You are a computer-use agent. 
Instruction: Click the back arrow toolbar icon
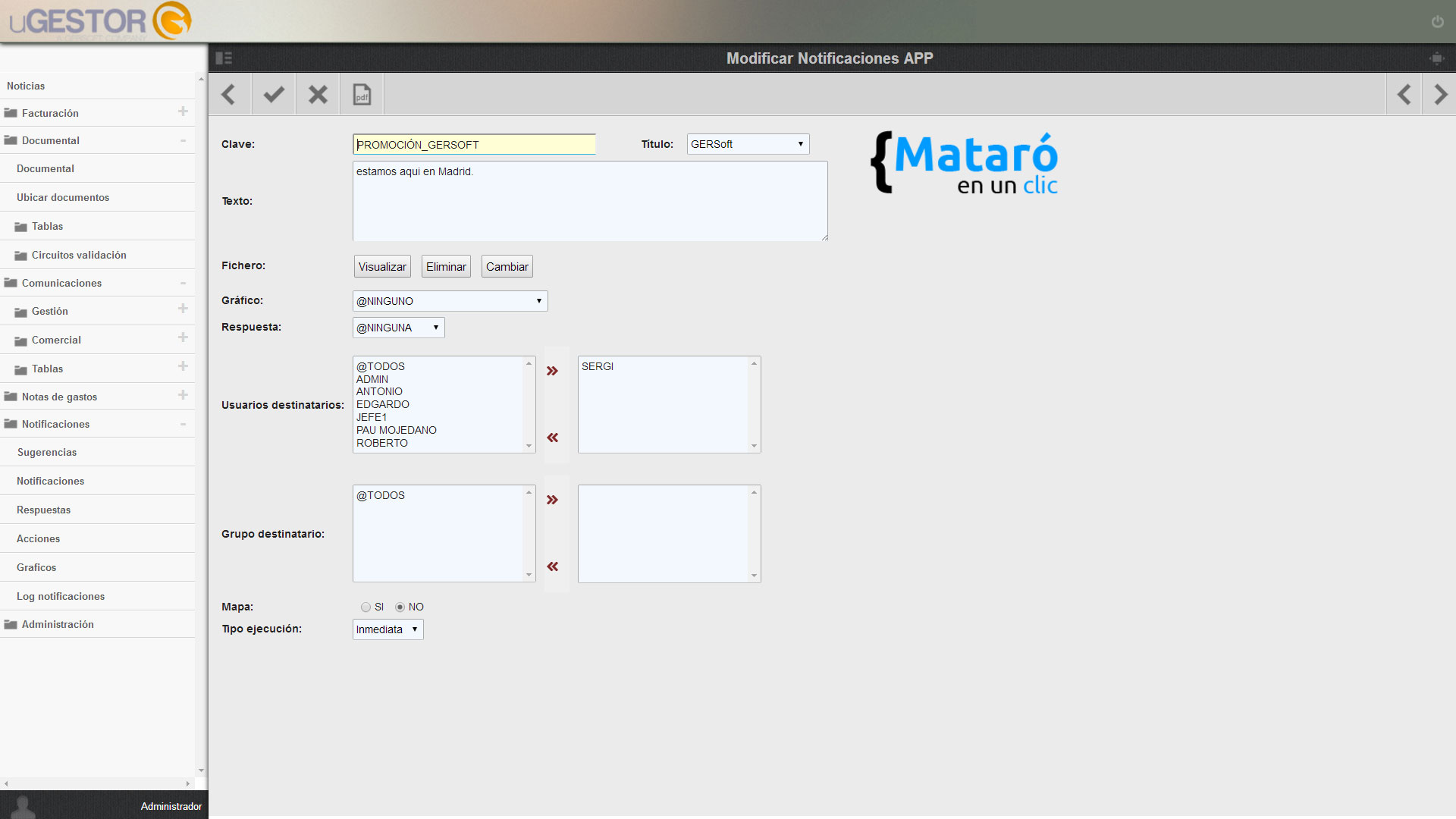[229, 95]
